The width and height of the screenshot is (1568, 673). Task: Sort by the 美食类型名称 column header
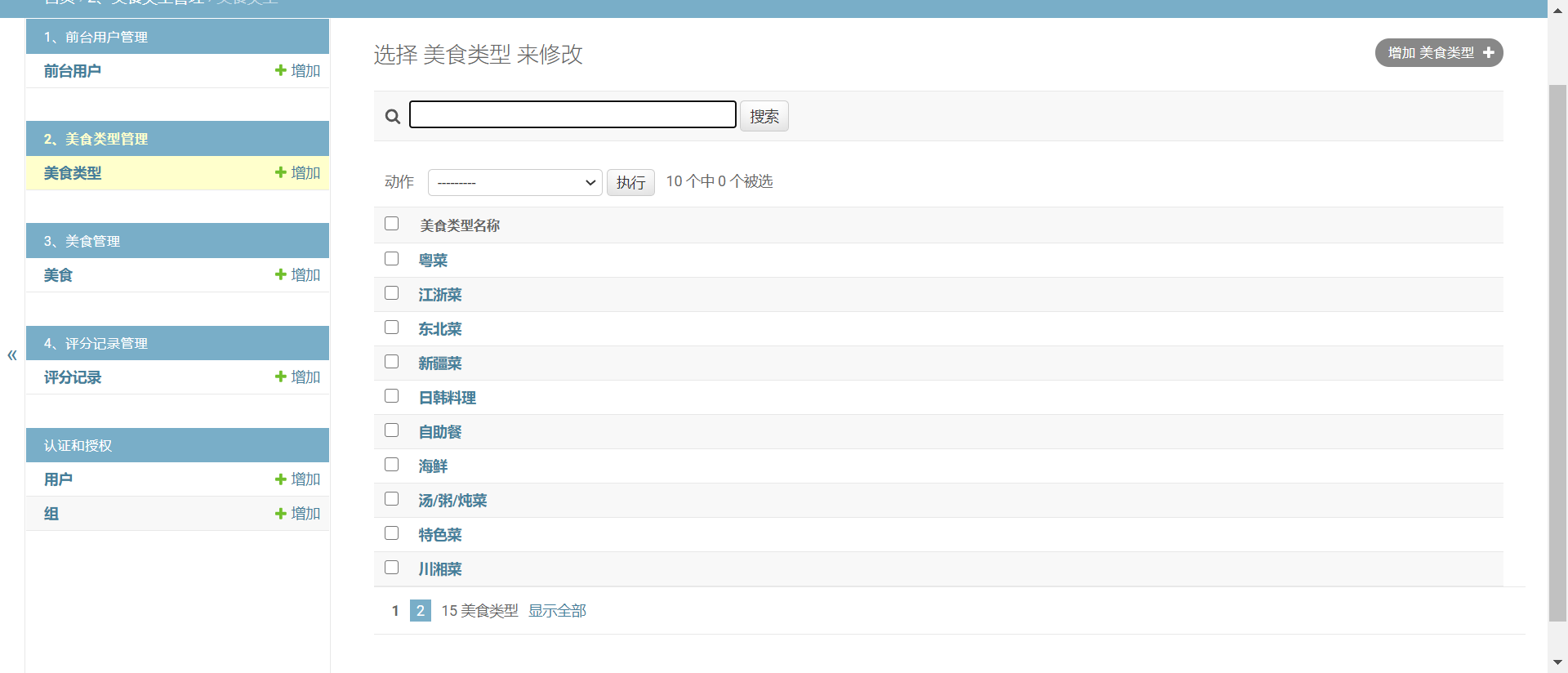pyautogui.click(x=460, y=225)
